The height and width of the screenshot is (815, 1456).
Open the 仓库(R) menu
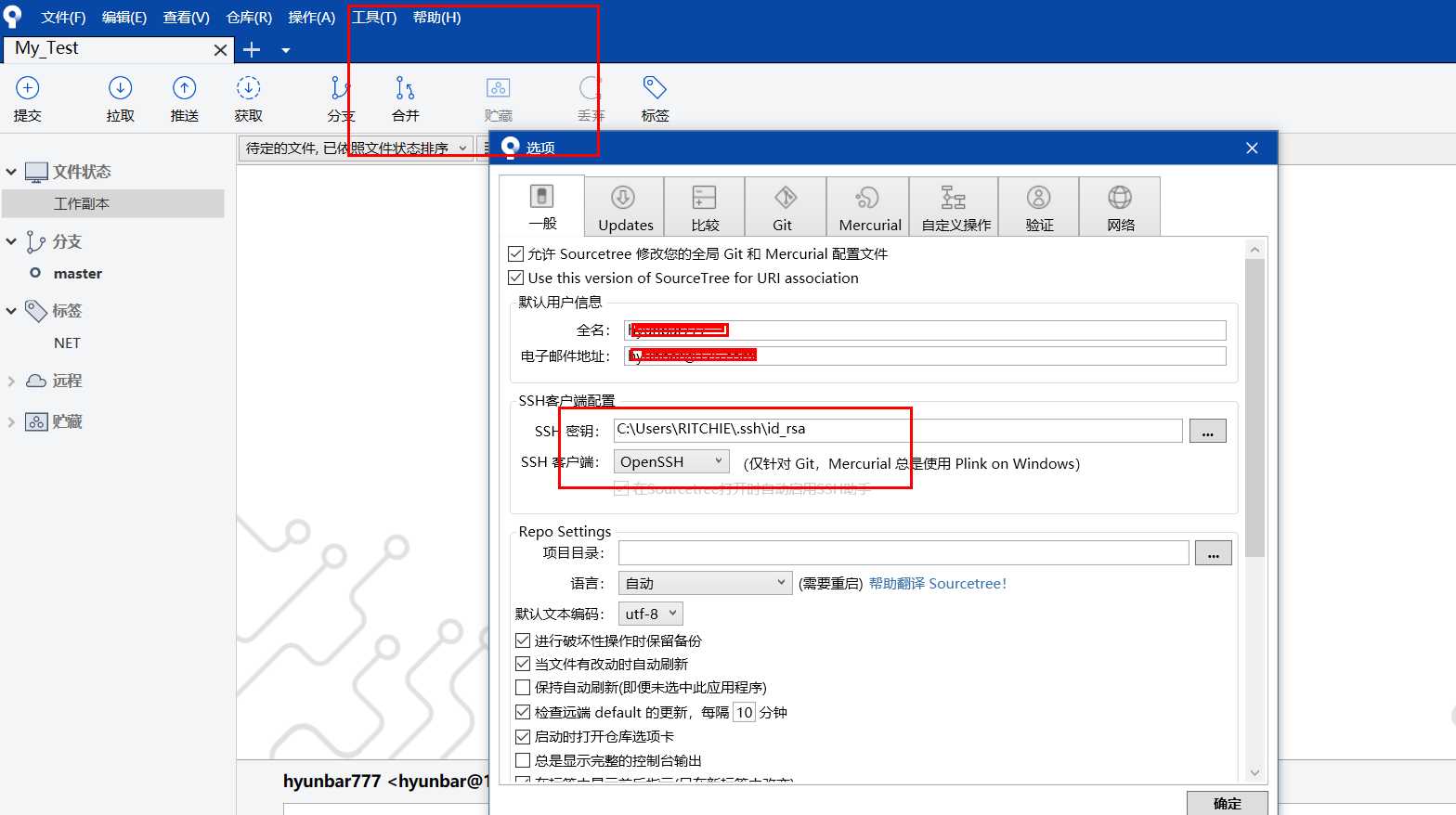click(249, 18)
